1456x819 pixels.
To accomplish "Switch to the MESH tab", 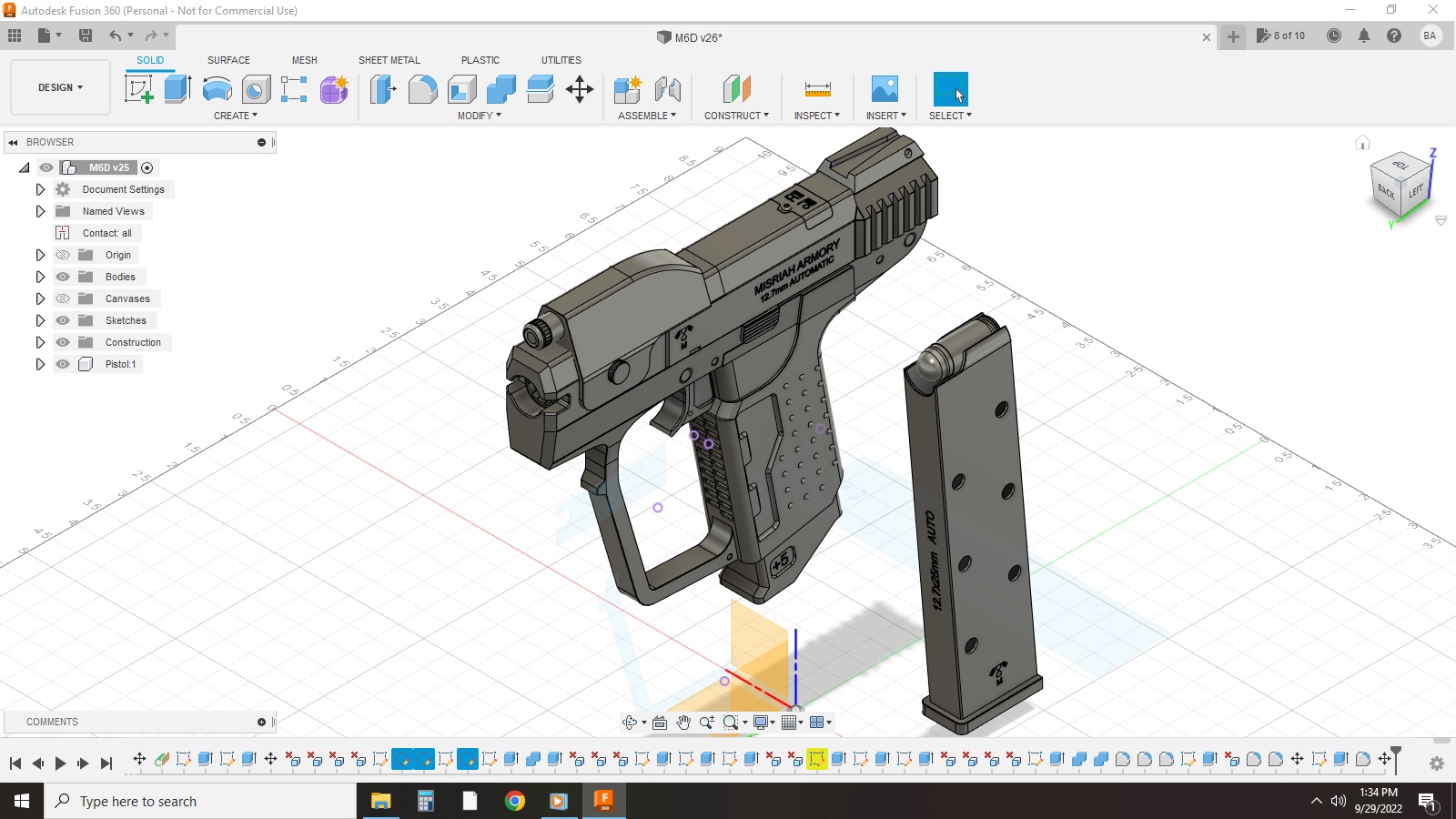I will click(x=305, y=60).
